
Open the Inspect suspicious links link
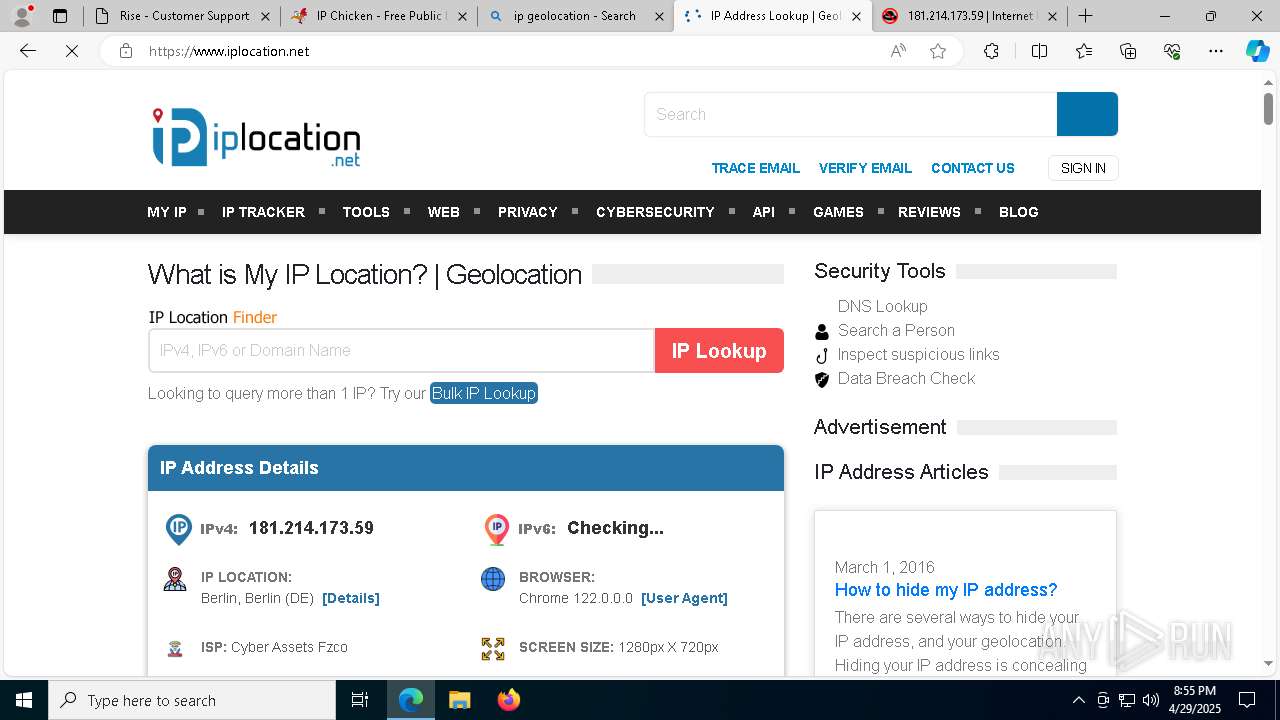918,354
